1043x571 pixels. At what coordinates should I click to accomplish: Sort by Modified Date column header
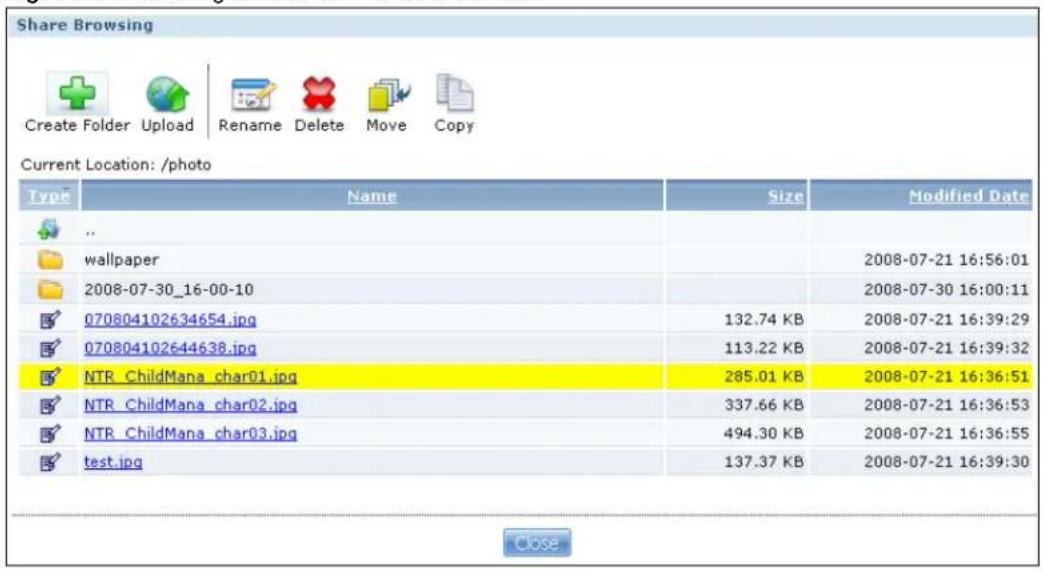pos(968,196)
